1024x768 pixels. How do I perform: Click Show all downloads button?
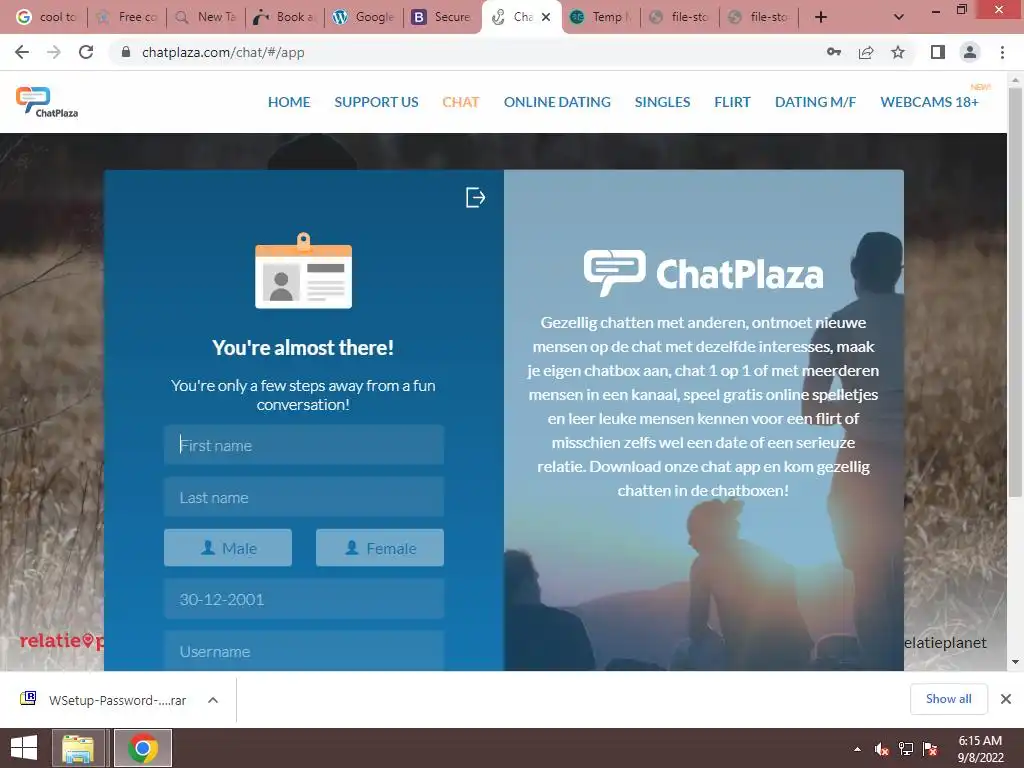pos(948,699)
